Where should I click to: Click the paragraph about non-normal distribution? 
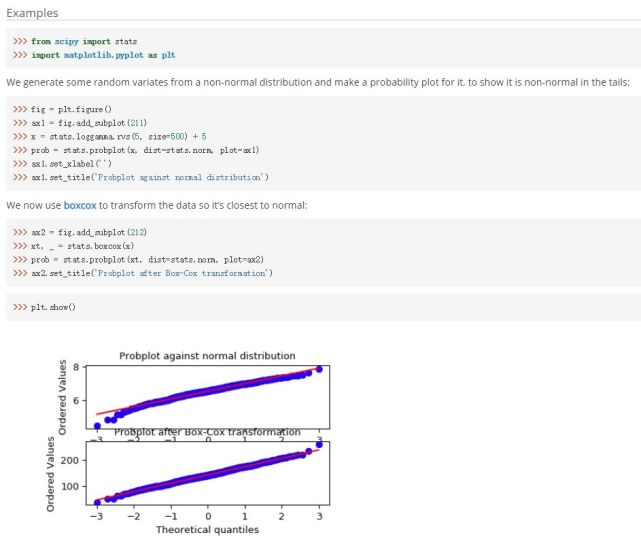(318, 82)
